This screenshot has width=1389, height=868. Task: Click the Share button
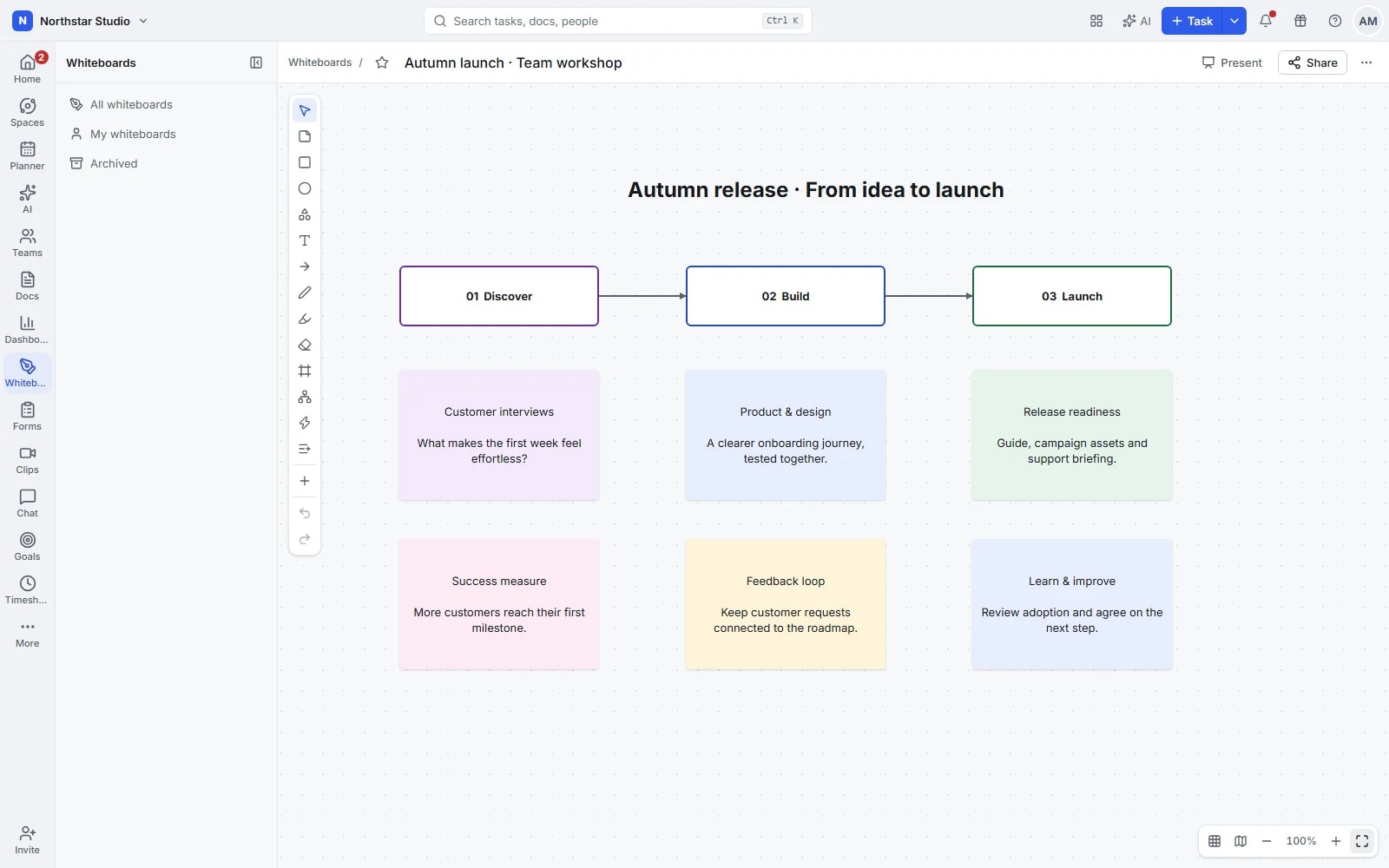pos(1313,62)
